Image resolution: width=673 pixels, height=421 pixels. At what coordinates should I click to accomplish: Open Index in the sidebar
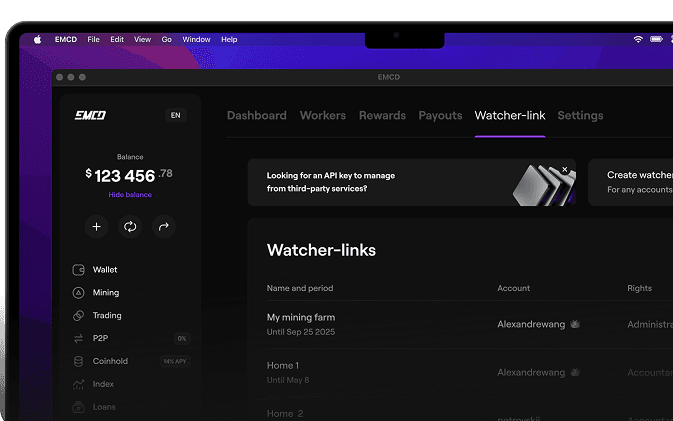[103, 384]
